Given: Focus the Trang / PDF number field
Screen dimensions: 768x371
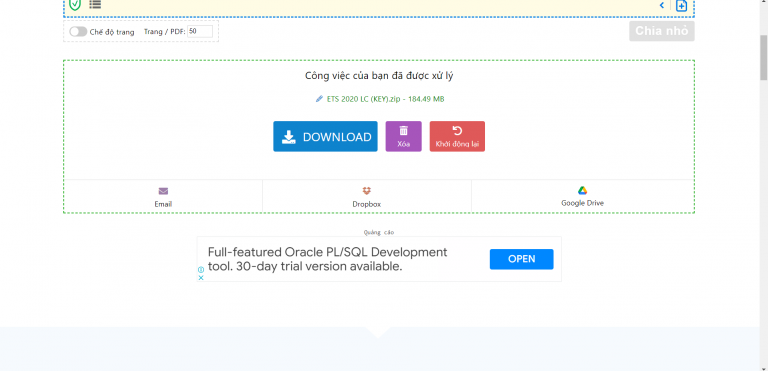Looking at the screenshot, I should [200, 31].
